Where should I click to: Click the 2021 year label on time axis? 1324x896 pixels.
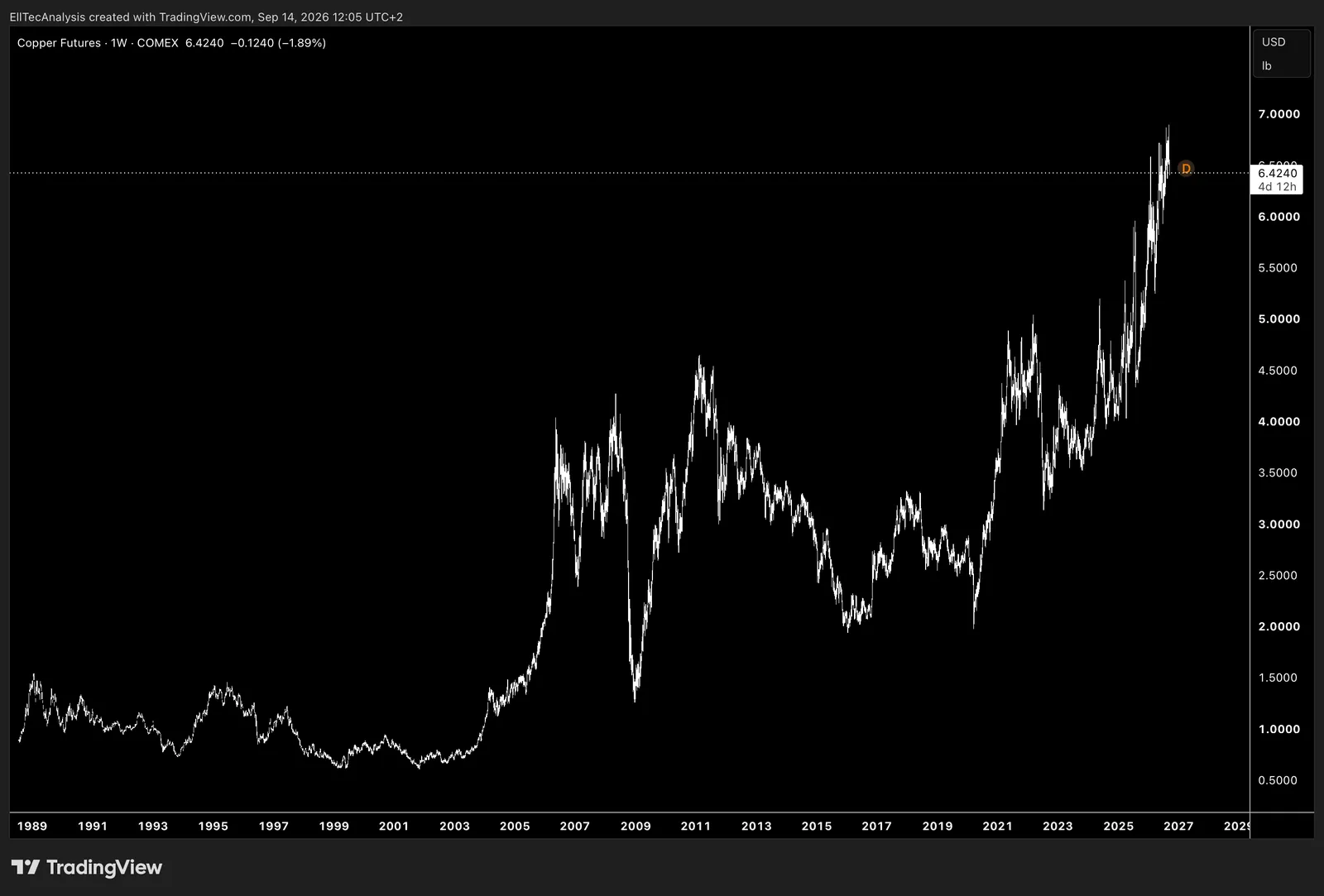tap(997, 826)
